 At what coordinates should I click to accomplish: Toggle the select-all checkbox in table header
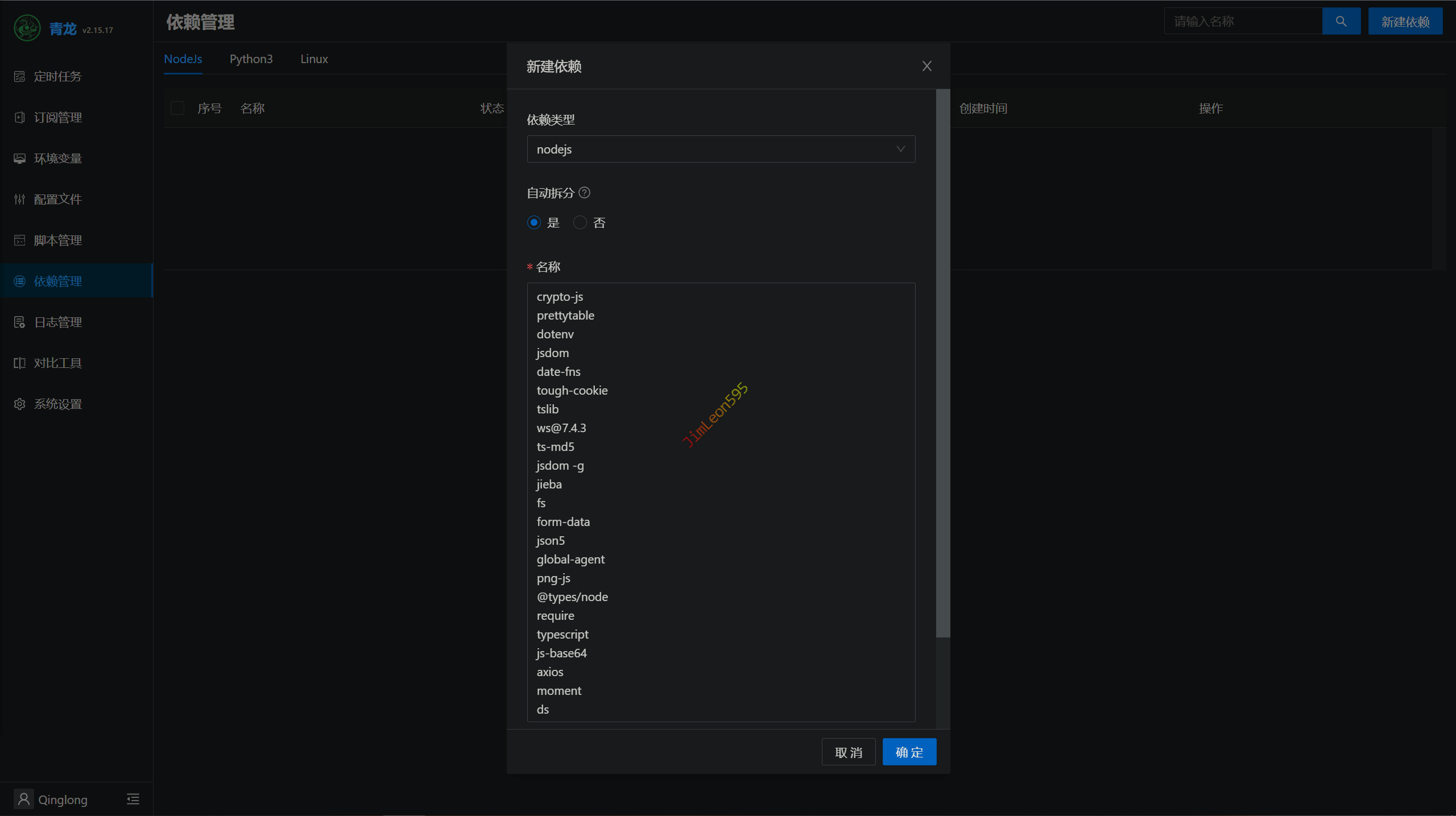click(x=177, y=108)
